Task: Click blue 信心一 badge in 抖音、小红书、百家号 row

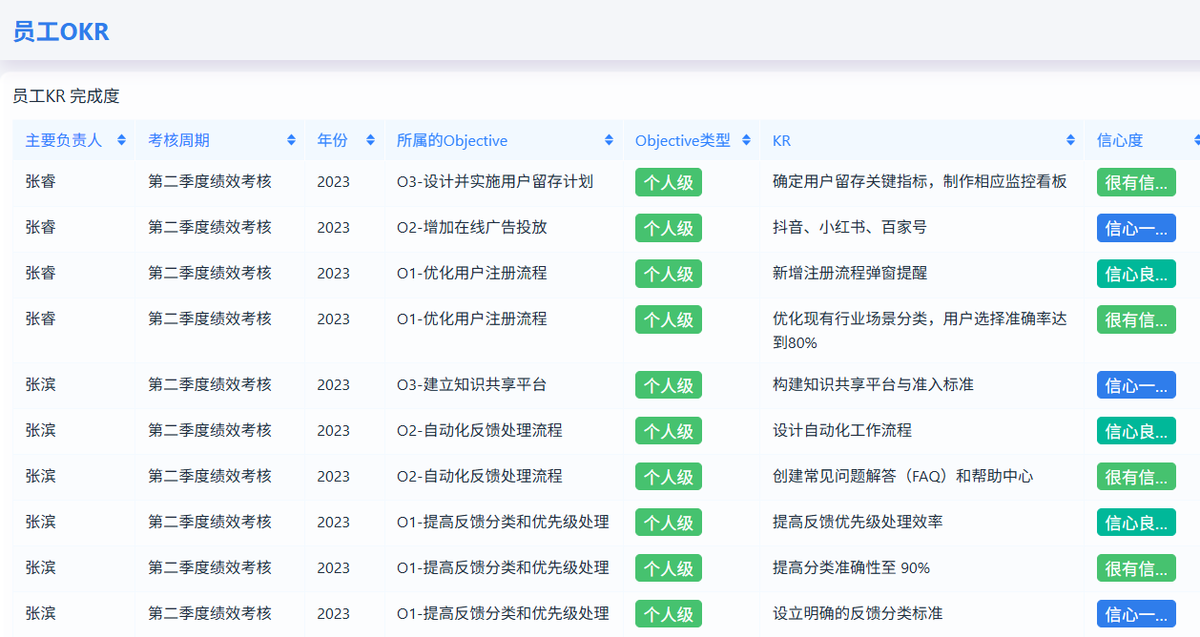Action: click(x=1136, y=228)
